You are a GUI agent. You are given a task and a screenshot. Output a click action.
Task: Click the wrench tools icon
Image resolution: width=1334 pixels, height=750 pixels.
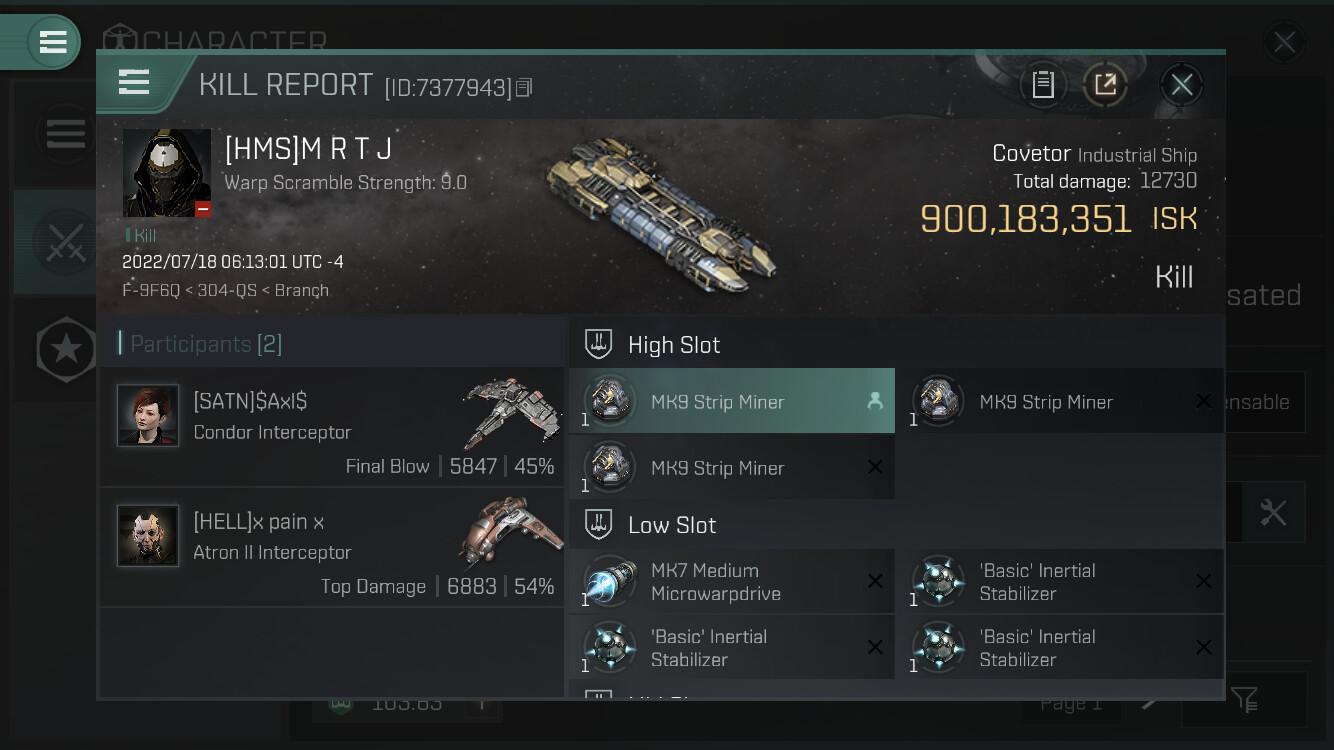point(1273,513)
